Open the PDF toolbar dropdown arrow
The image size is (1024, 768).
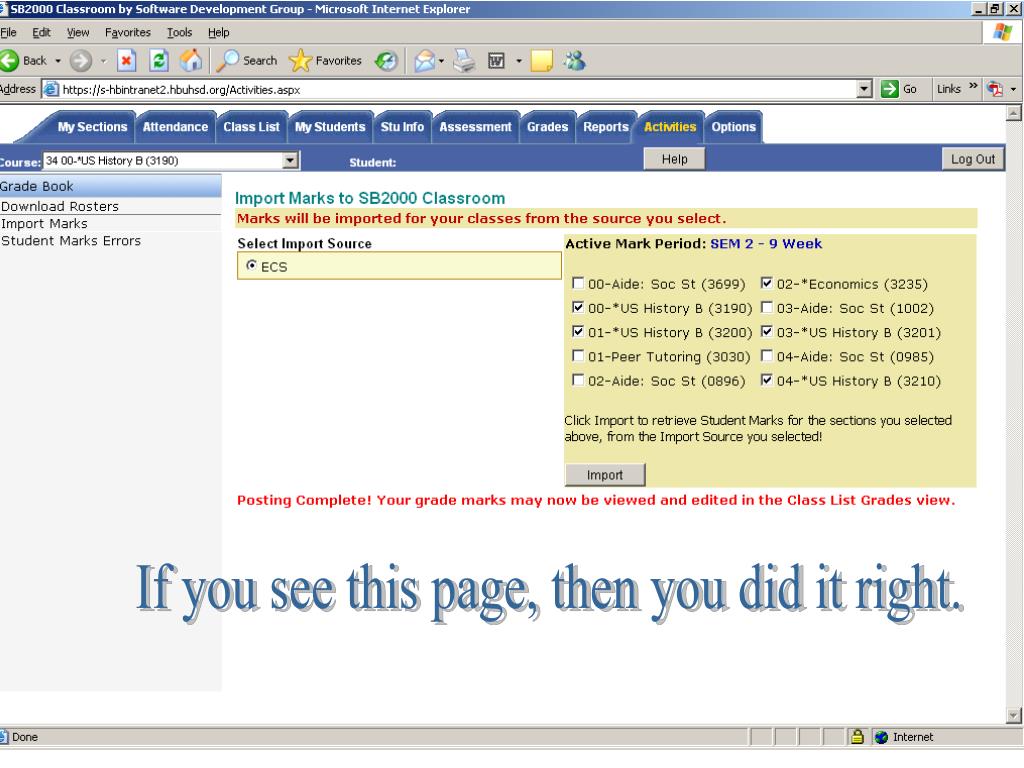point(1013,89)
